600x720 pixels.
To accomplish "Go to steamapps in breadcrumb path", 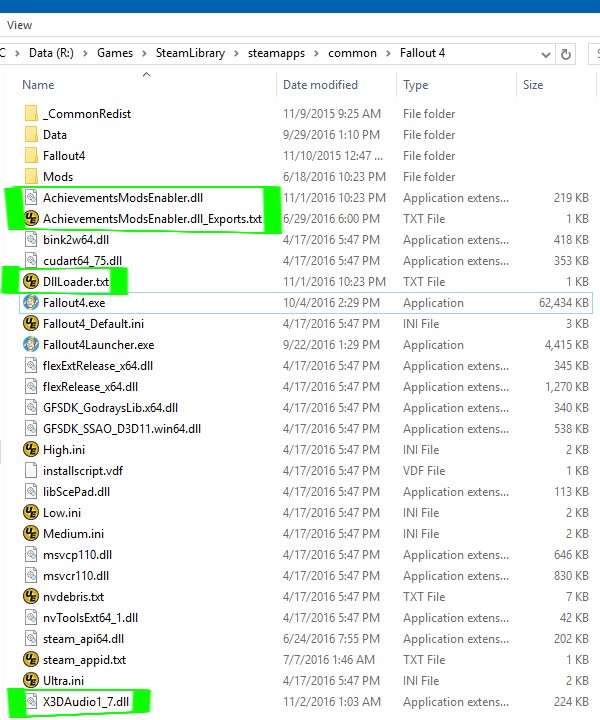I will tap(276, 53).
